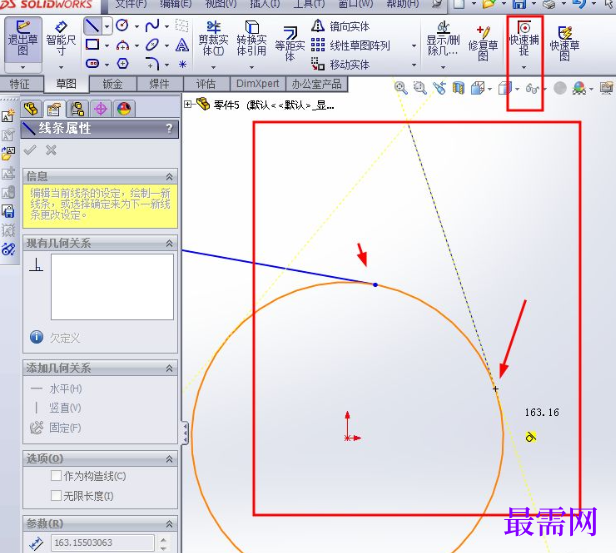Select the Straight Slot tool
Image resolution: width=616 pixels, height=553 pixels.
[92, 63]
